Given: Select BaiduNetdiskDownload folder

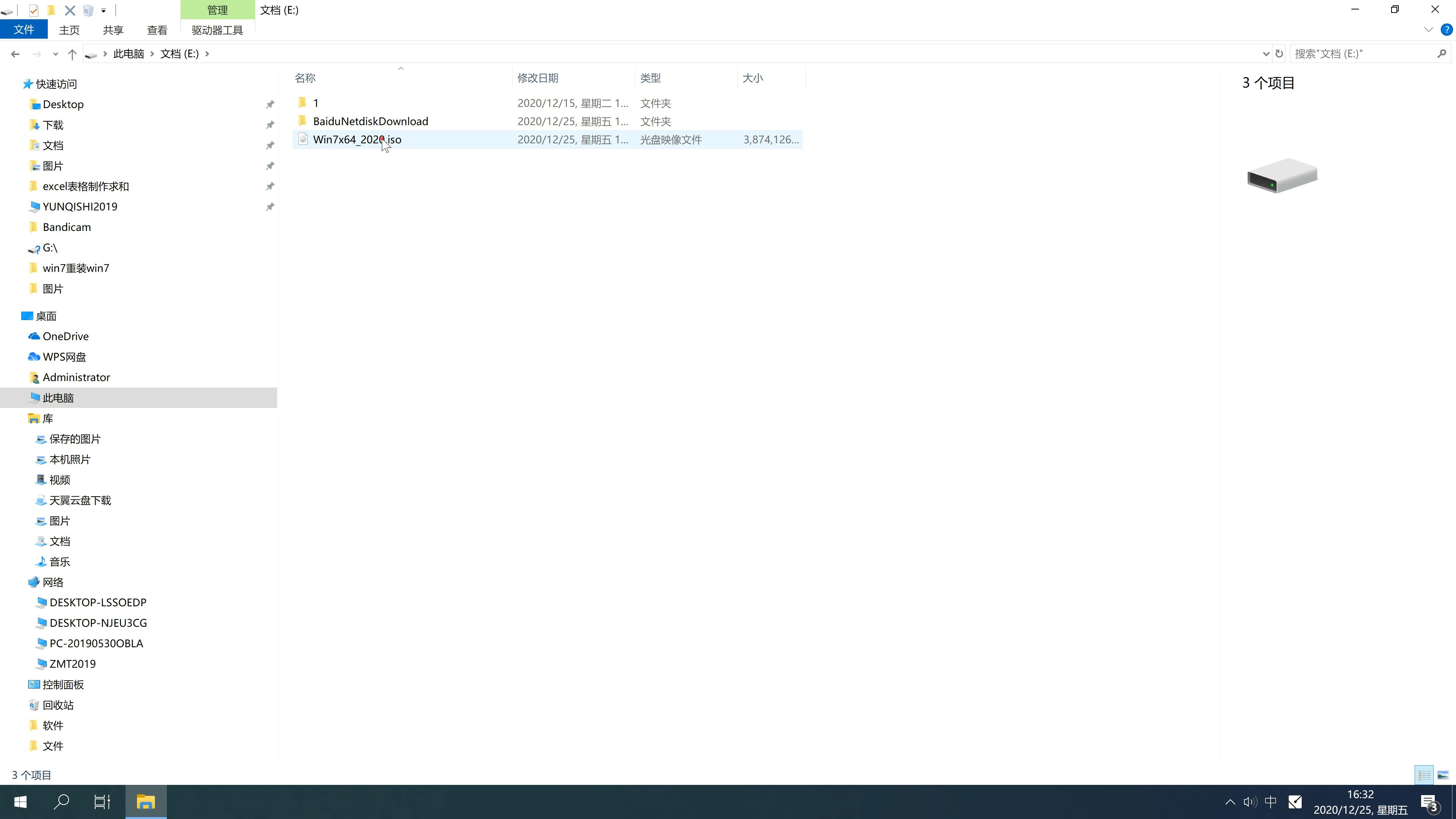Looking at the screenshot, I should [371, 121].
